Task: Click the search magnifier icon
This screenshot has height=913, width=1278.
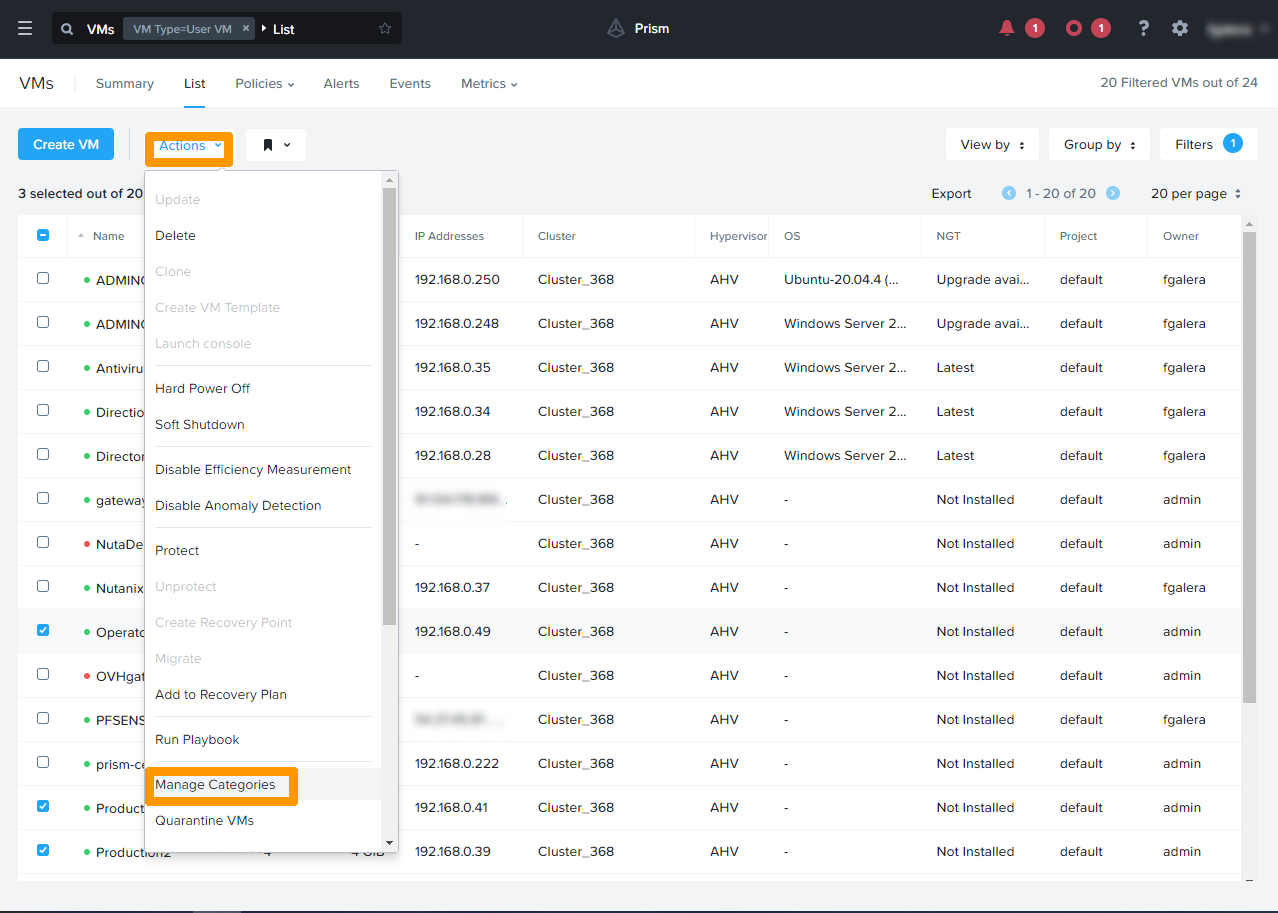Action: (65, 28)
